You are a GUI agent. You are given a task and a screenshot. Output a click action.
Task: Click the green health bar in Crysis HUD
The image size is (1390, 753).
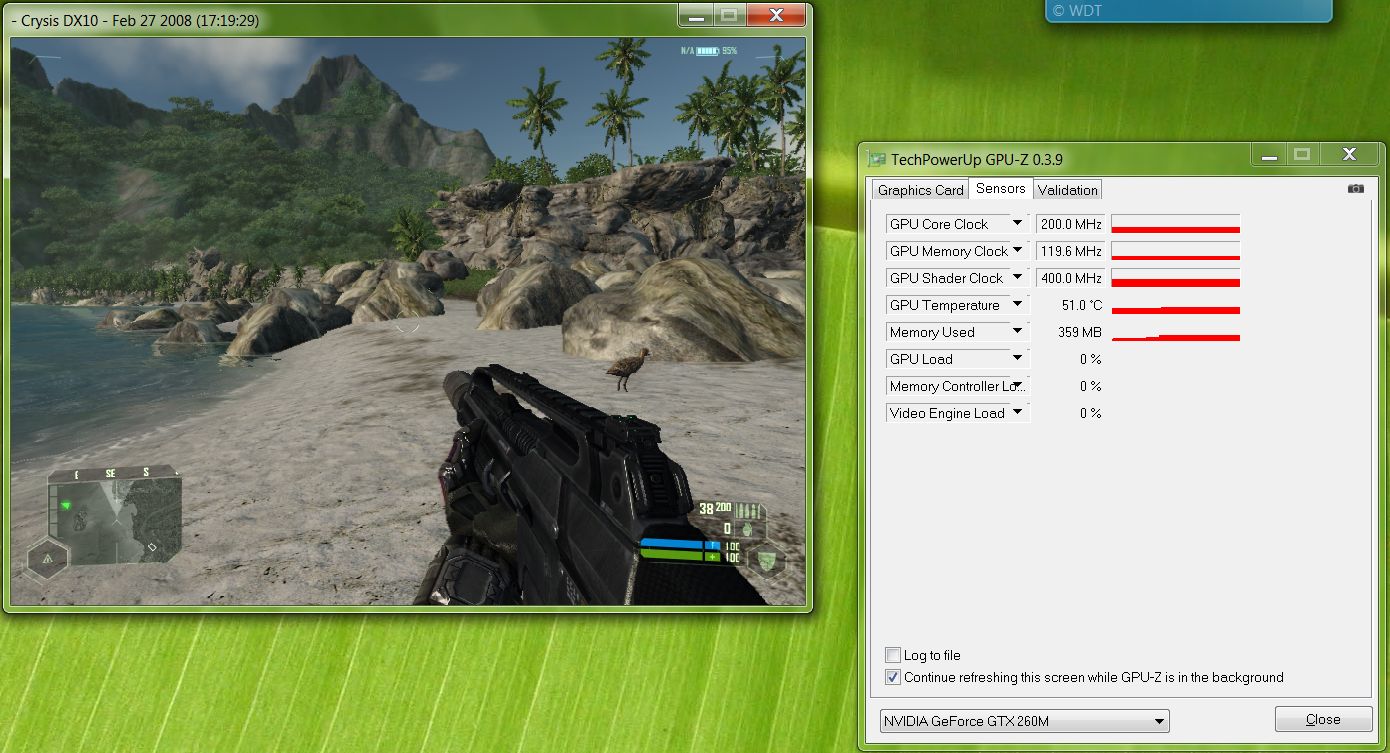[x=680, y=557]
